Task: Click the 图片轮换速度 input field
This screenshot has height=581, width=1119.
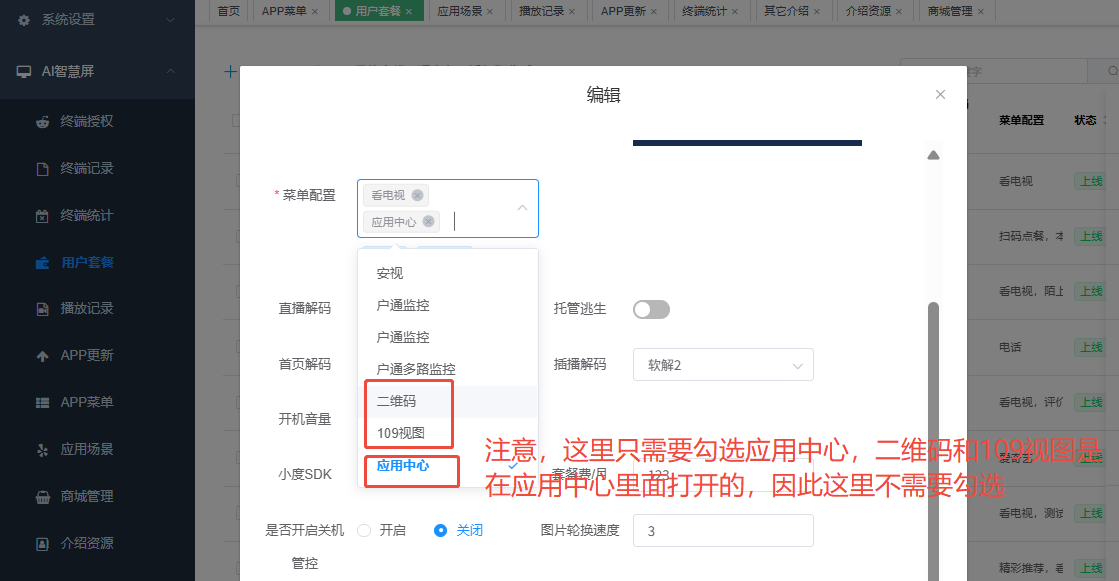Action: [x=723, y=531]
